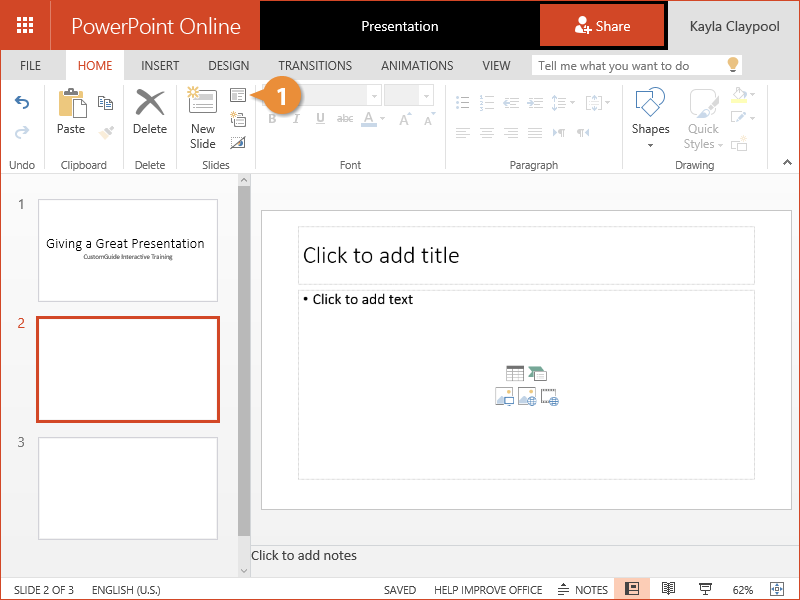Open the app launcher waffle icon
This screenshot has height=600, width=800.
[26, 26]
